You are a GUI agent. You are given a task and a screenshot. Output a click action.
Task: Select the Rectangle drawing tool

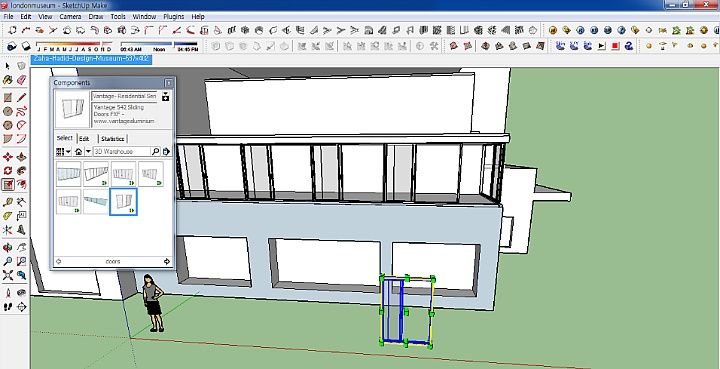click(8, 97)
